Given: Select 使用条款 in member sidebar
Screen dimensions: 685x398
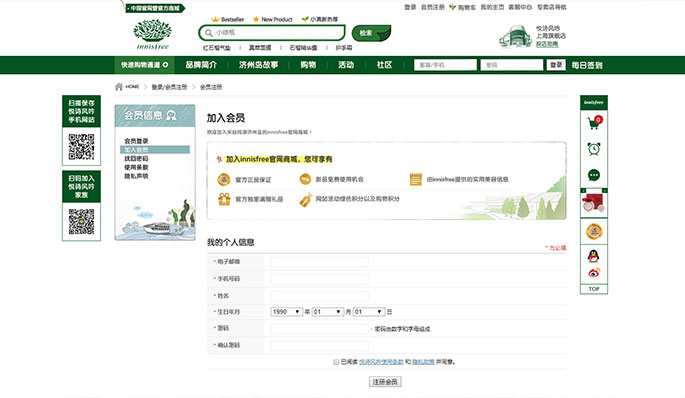Looking at the screenshot, I should pyautogui.click(x=136, y=167).
